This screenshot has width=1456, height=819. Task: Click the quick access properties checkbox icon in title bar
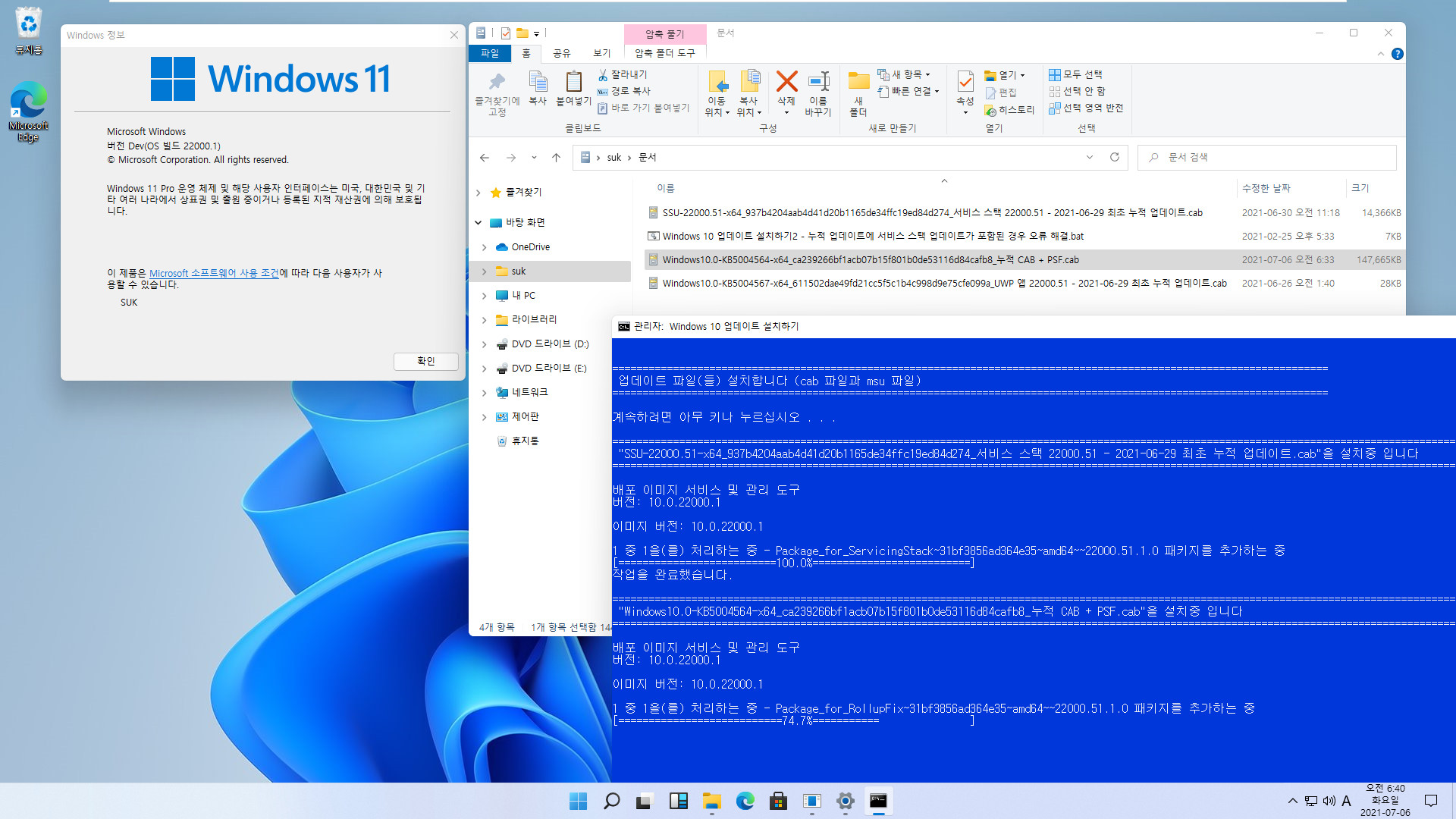tap(506, 33)
